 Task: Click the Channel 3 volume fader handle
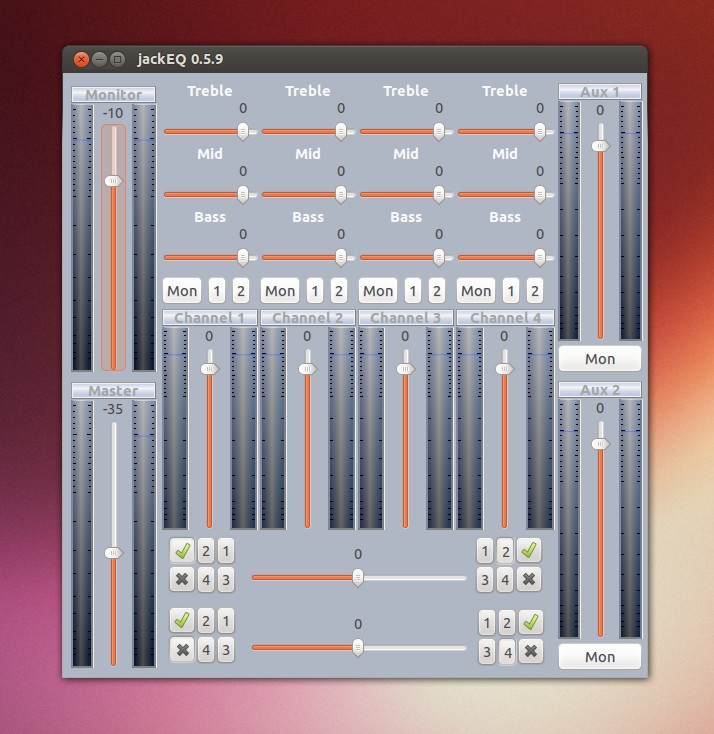405,369
